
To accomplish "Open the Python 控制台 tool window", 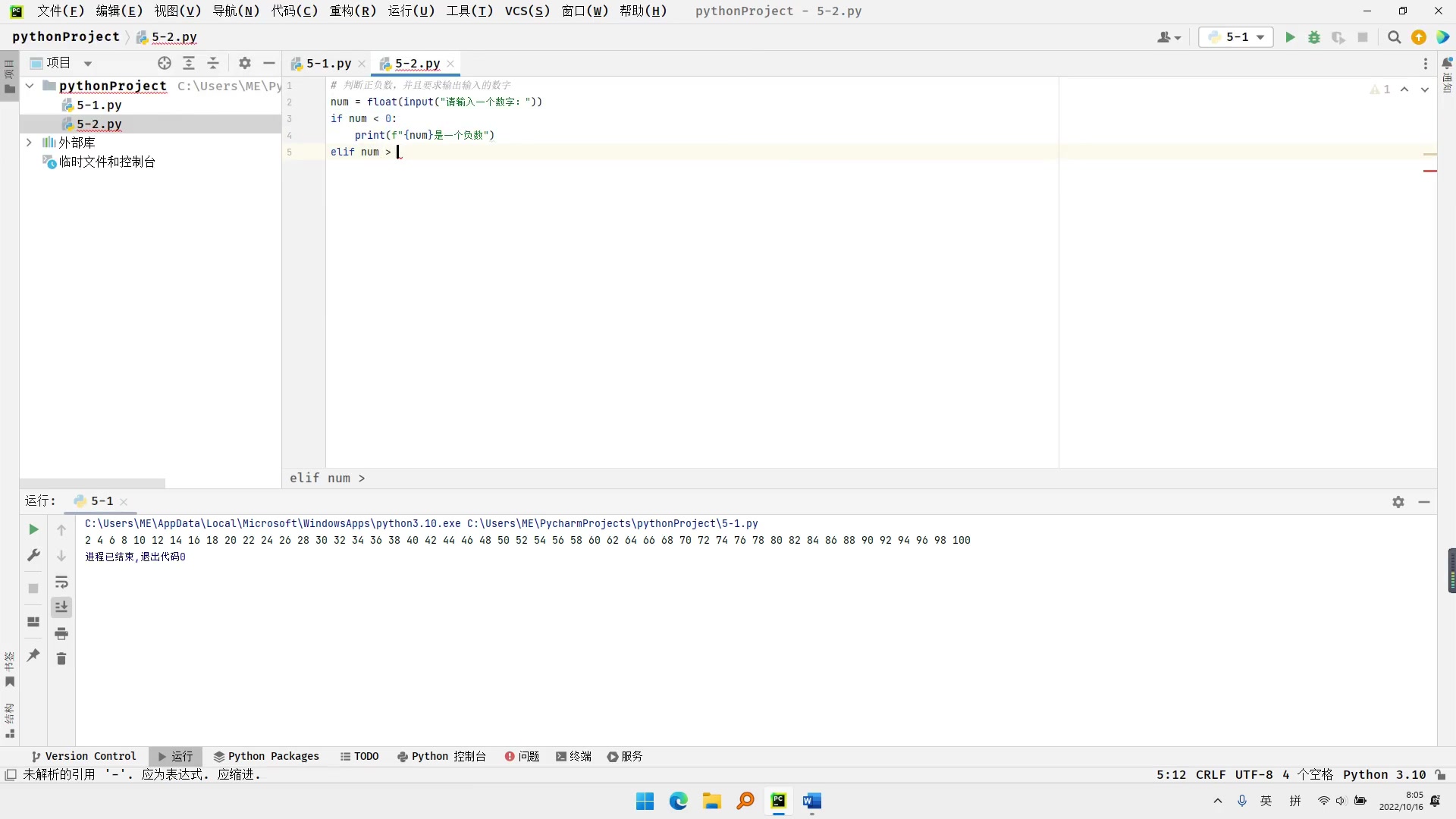I will [441, 756].
